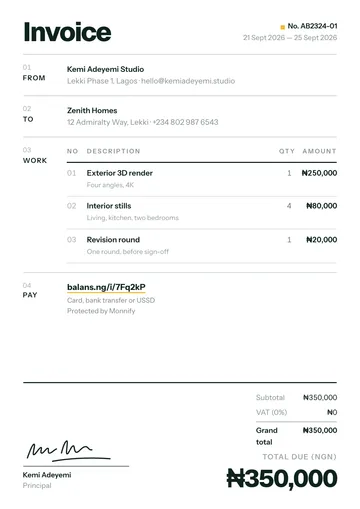Click the DESCRIPTION column header
Screen dimensions: 360x509
tap(113, 151)
